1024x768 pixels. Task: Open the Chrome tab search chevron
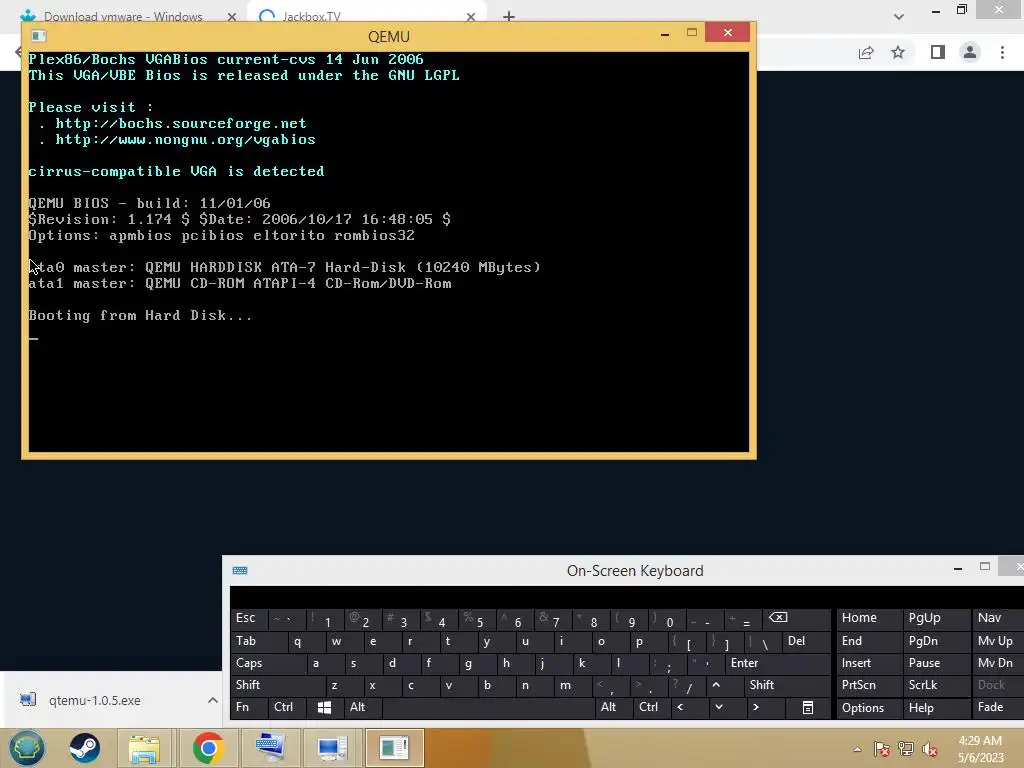point(899,16)
